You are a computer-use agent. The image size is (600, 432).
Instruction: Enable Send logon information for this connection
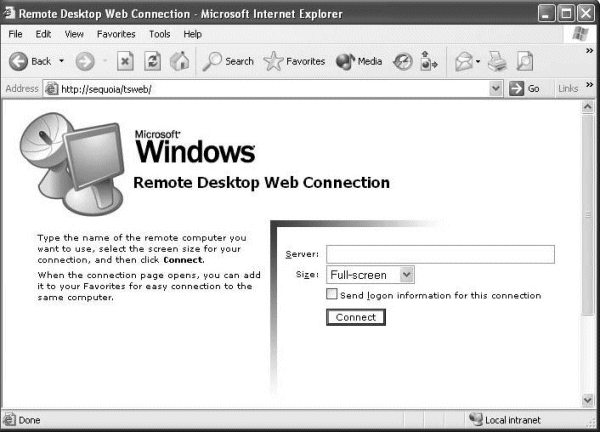pos(332,294)
